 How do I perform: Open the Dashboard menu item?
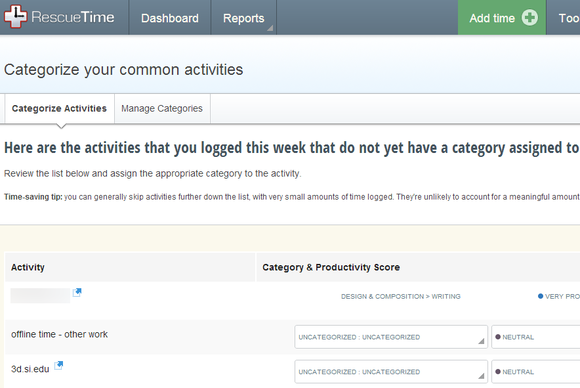170,18
